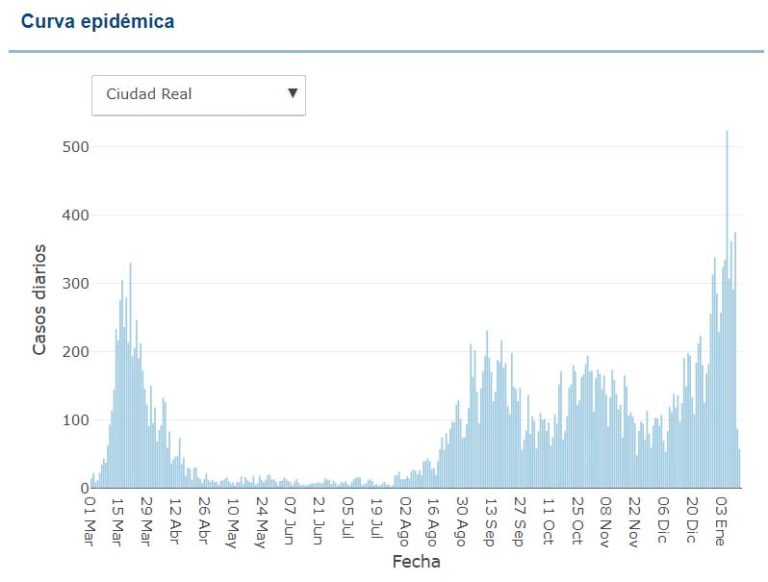Viewport: 768px width, 582px height.
Task: Click the 25 Oct date label
Action: [576, 519]
